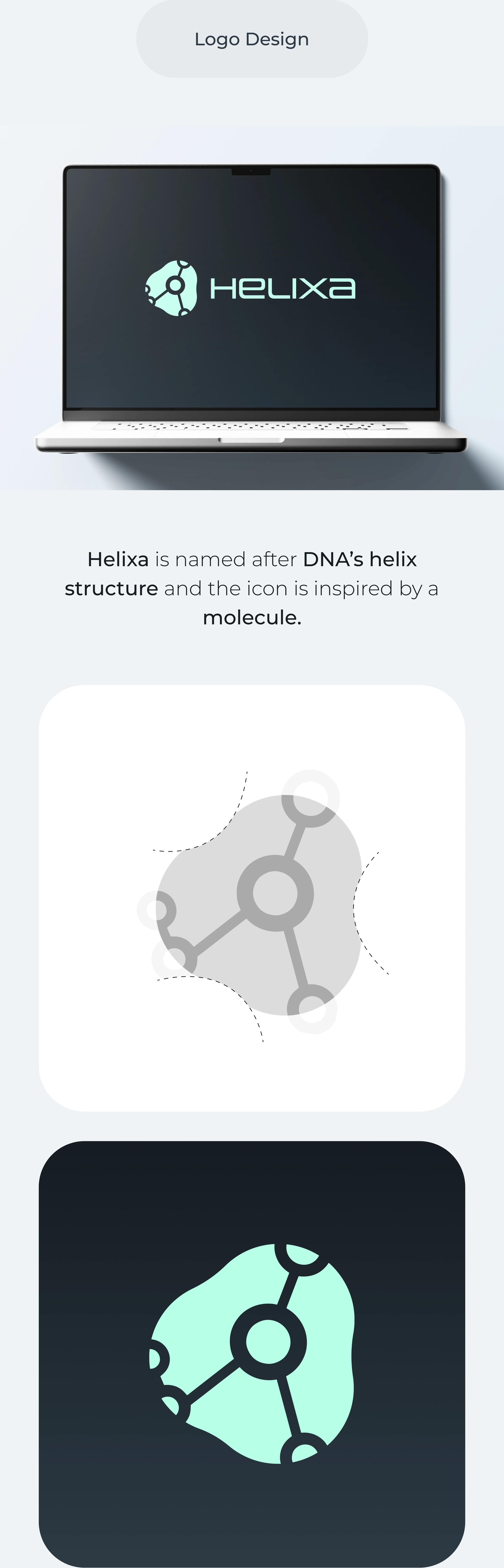Click the bold text DNA's helix
This screenshot has width=504, height=1568.
tap(360, 559)
